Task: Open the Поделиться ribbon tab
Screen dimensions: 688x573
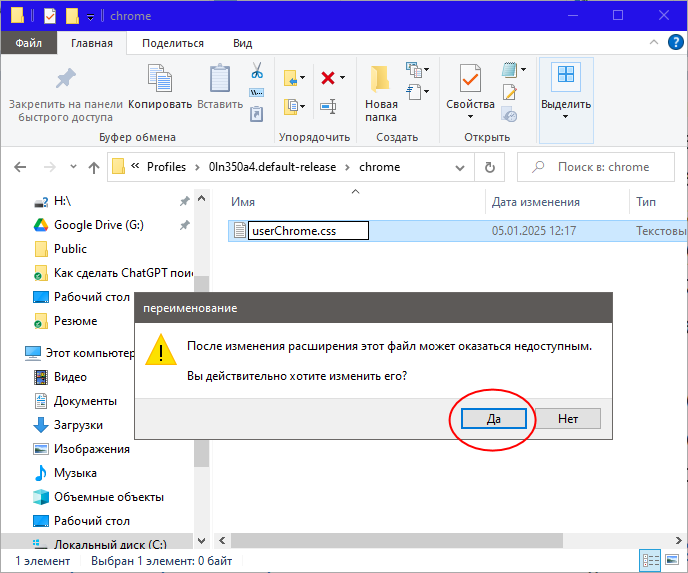Action: (173, 43)
